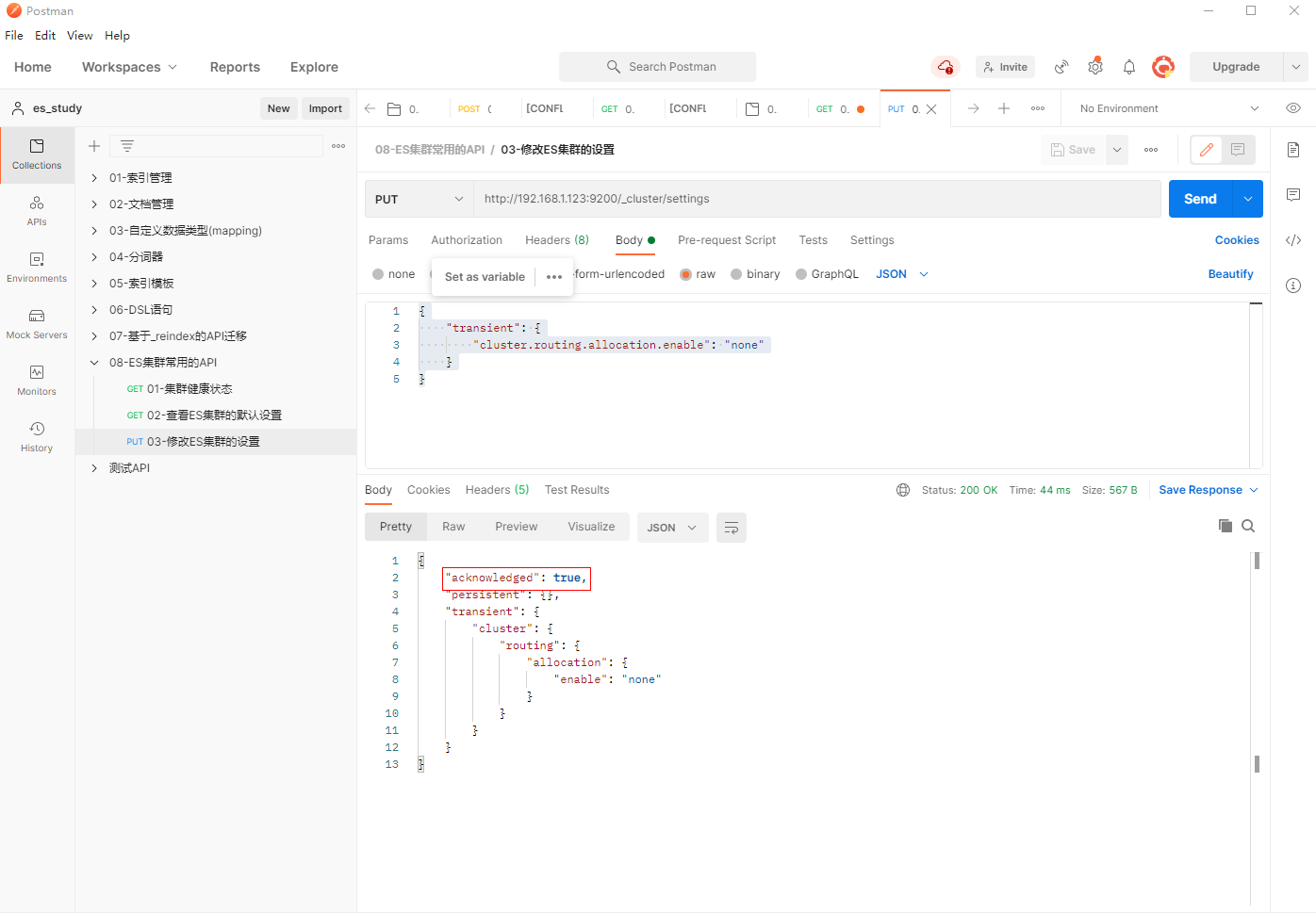Open the settings gear icon
This screenshot has width=1316, height=913.
click(x=1094, y=67)
